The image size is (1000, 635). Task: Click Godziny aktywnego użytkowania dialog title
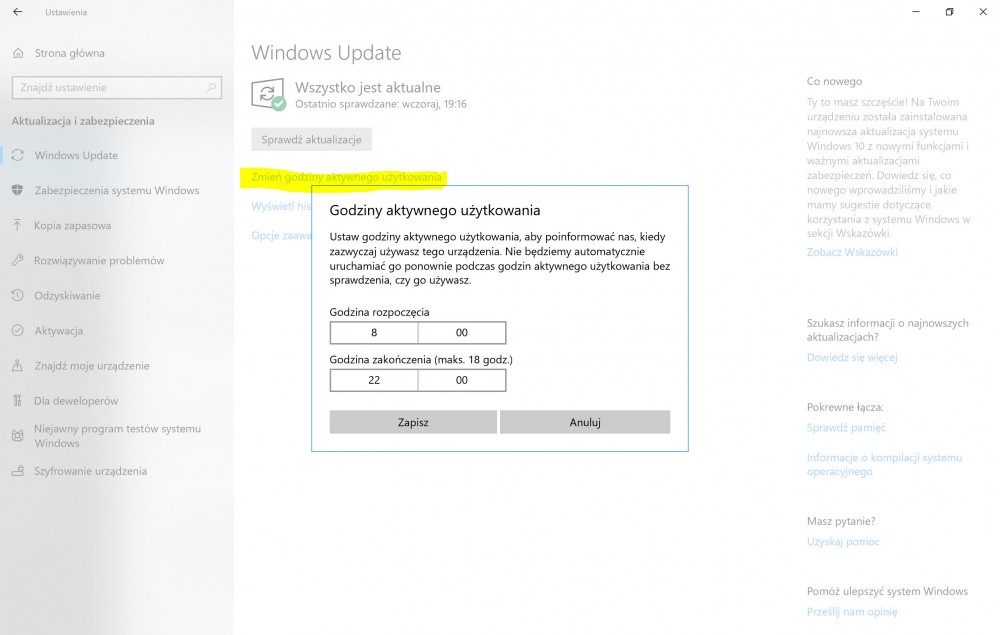pos(434,210)
